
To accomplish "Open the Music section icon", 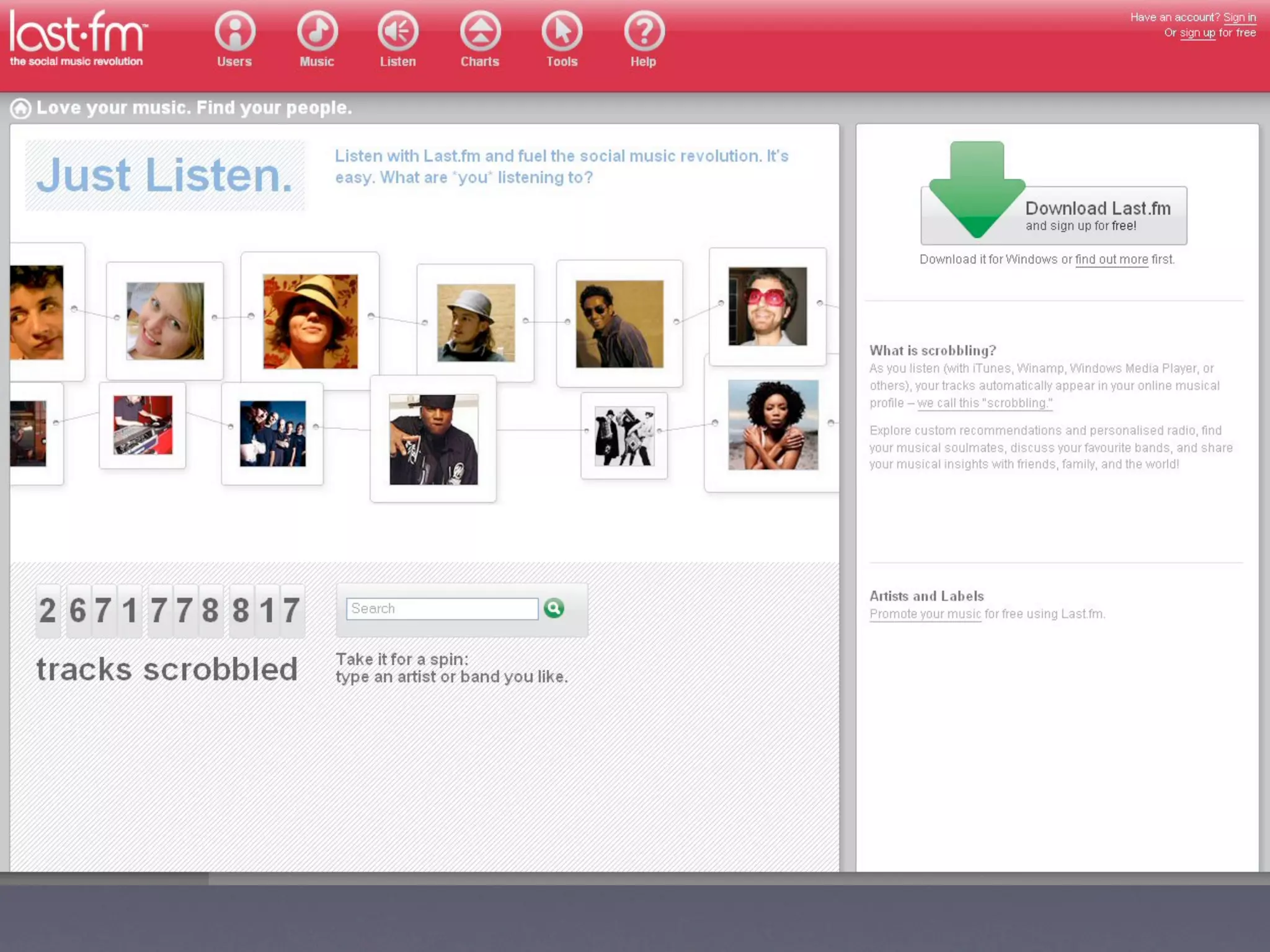I will (317, 31).
